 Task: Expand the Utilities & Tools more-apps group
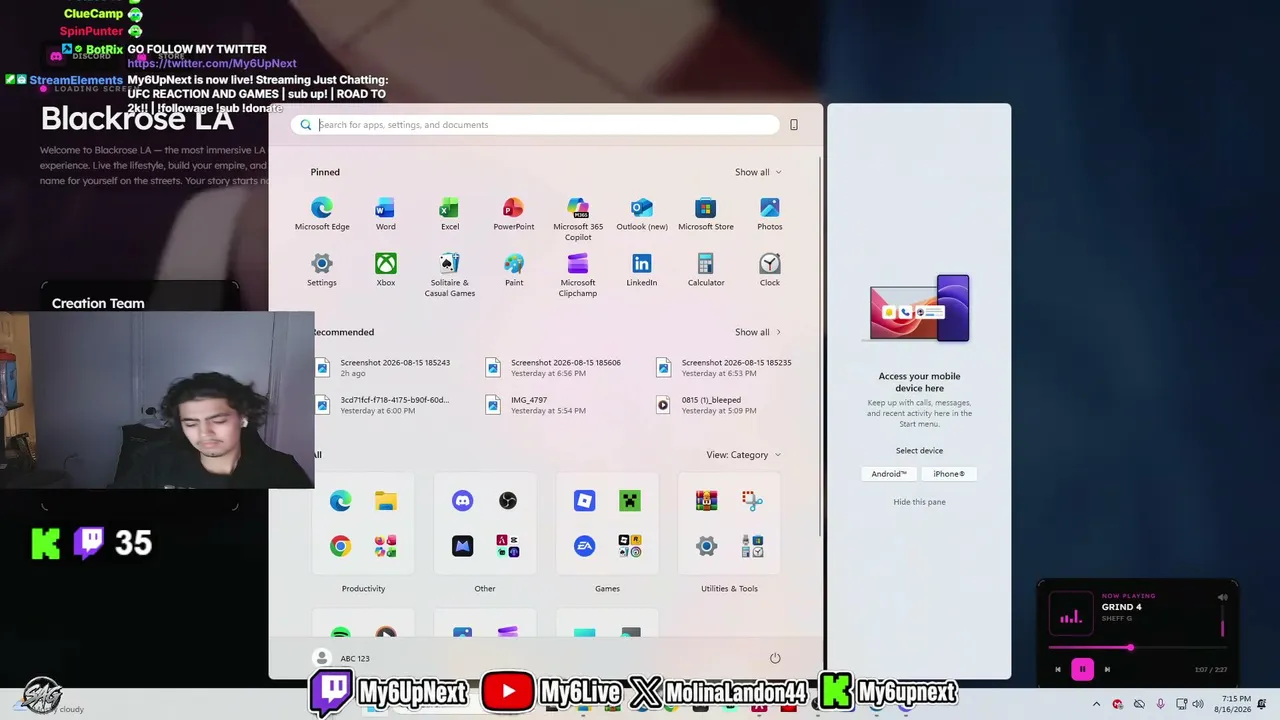[752, 546]
